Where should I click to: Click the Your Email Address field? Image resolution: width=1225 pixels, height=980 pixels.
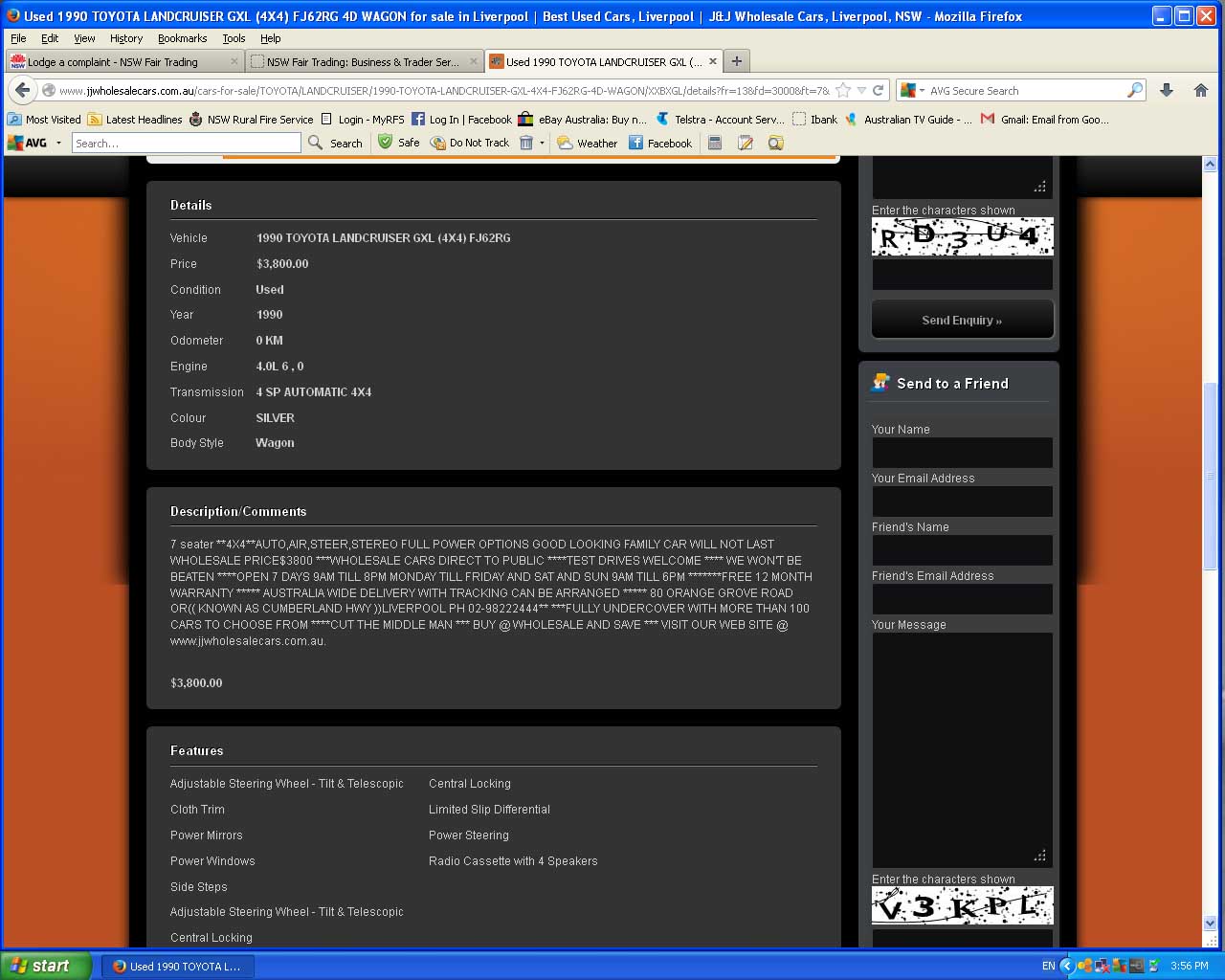click(962, 501)
